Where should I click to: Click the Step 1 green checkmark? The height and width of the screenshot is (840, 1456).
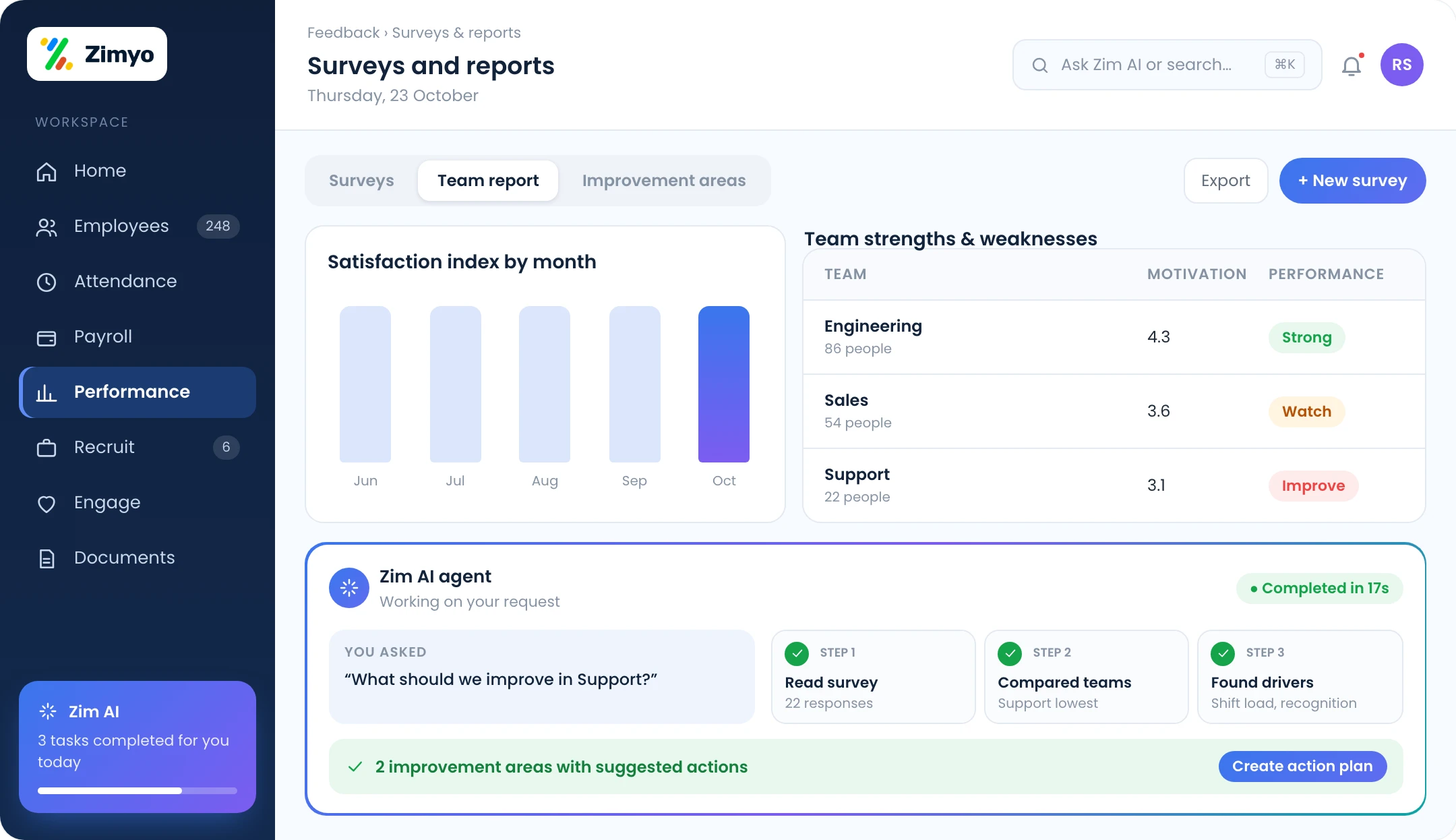pyautogui.click(x=797, y=653)
